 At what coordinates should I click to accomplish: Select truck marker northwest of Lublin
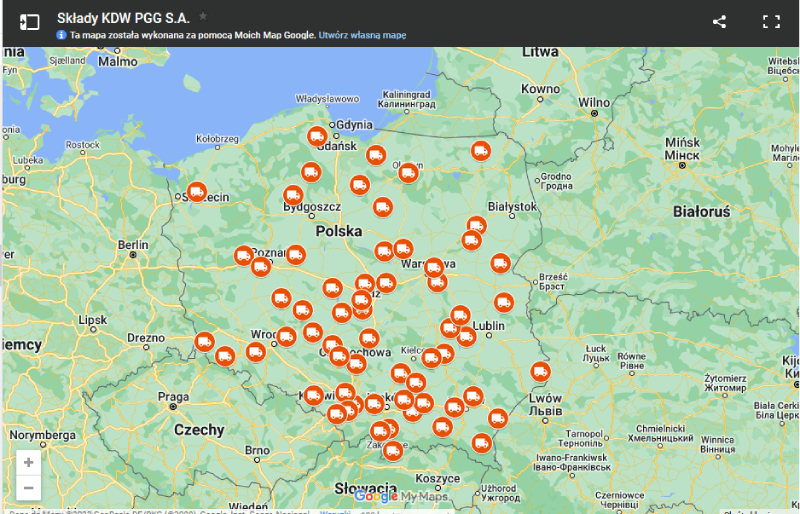click(460, 315)
